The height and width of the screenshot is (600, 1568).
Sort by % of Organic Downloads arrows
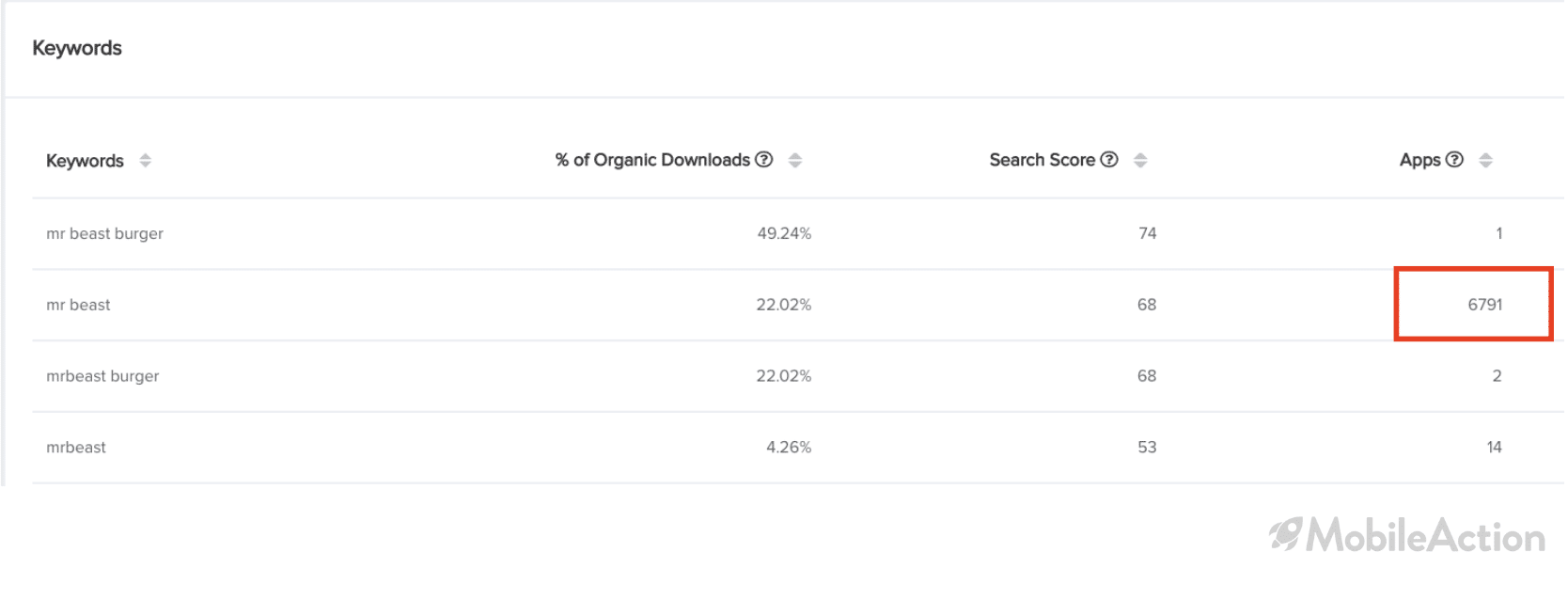795,161
